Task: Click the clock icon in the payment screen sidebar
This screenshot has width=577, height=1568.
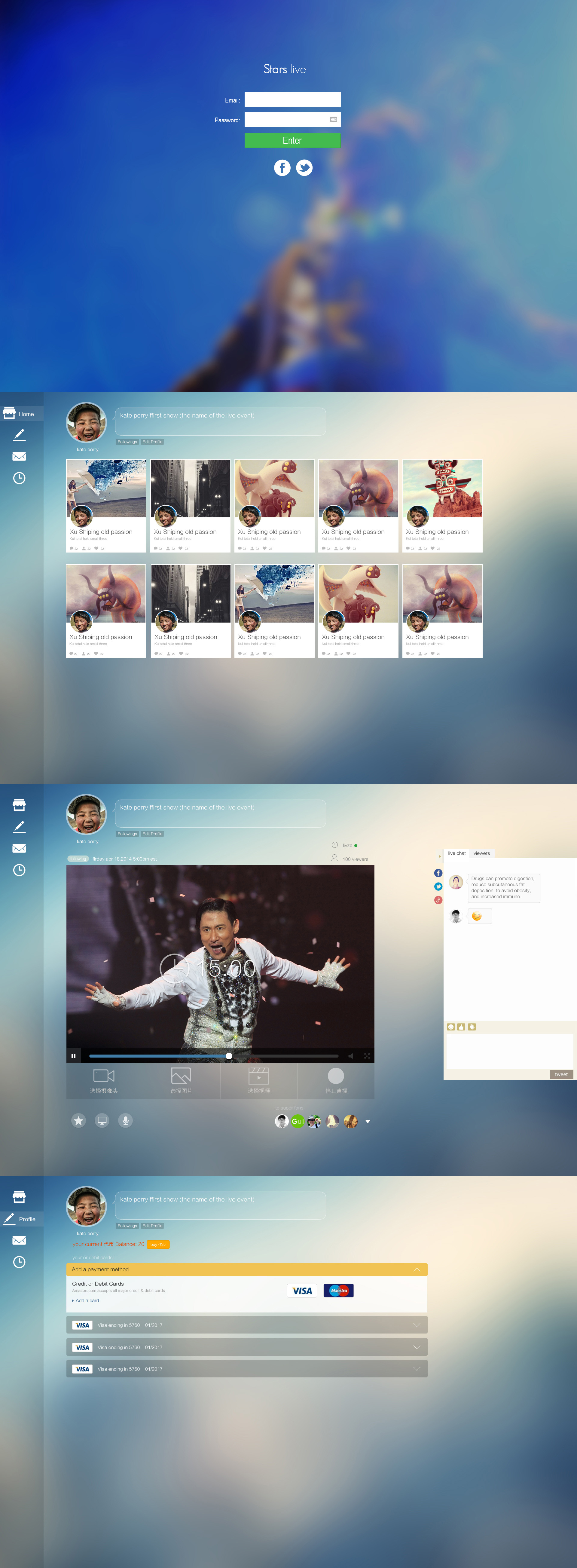Action: click(19, 1262)
